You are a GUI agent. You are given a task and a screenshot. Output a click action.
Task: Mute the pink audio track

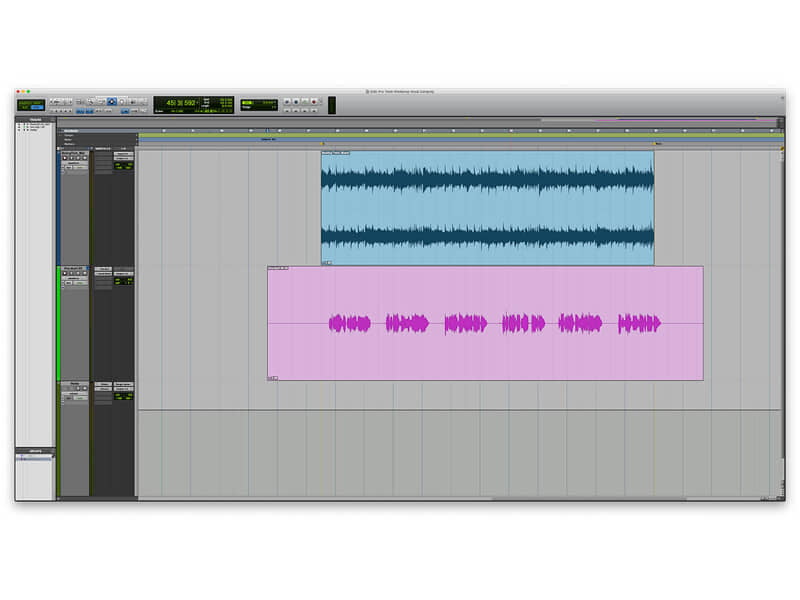(83, 274)
